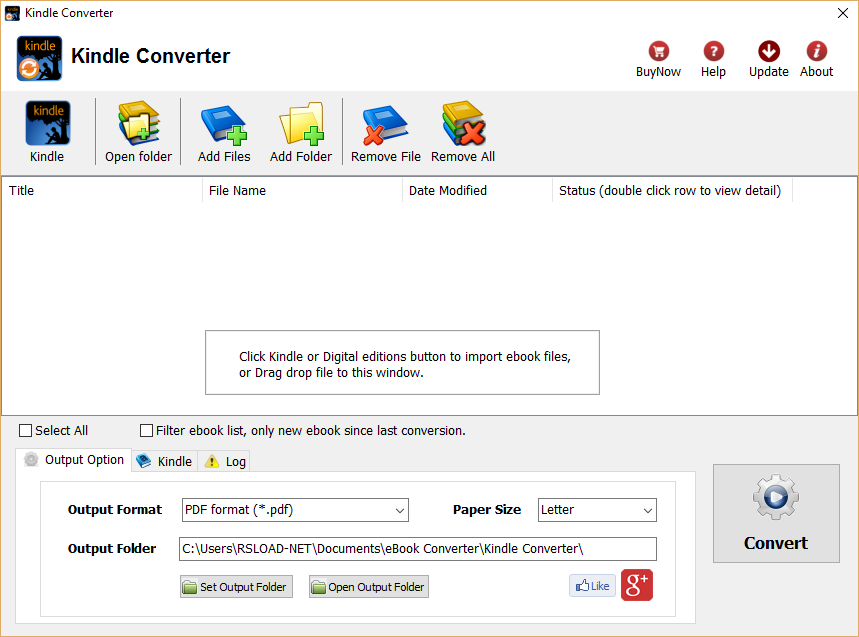This screenshot has height=637, width=859.
Task: Click the import ebook files hint box
Action: pos(402,362)
